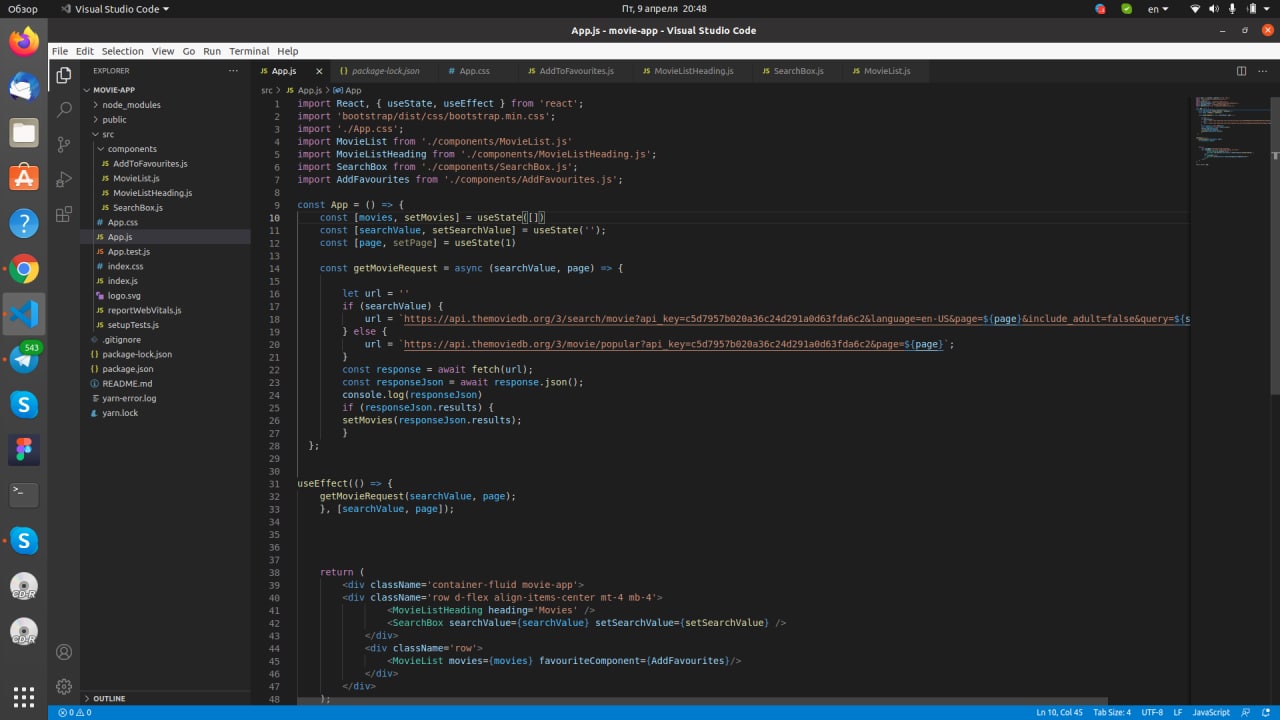Expand the OUTLINE section
The width and height of the screenshot is (1280, 720).
(109, 698)
